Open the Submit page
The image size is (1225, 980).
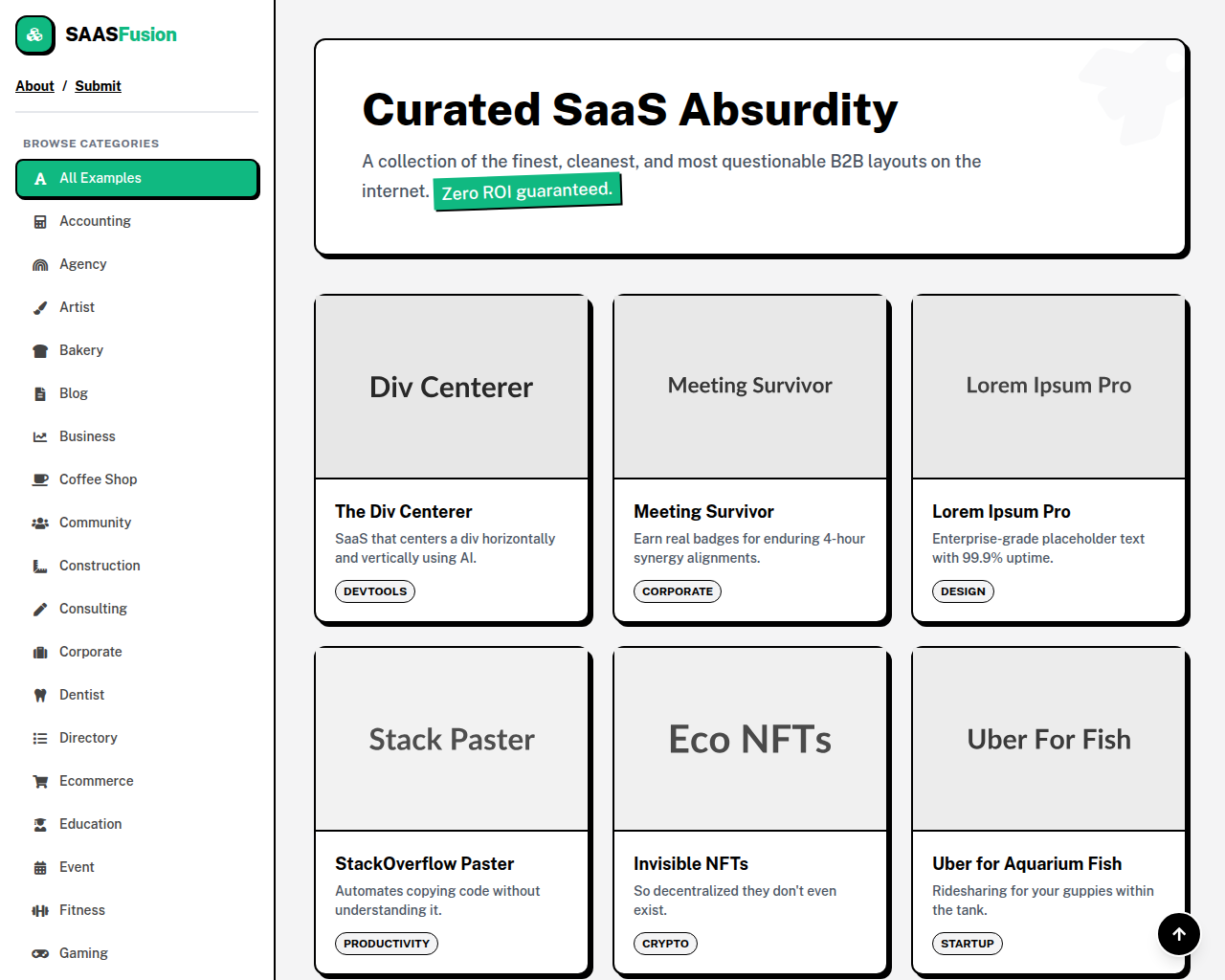click(98, 86)
